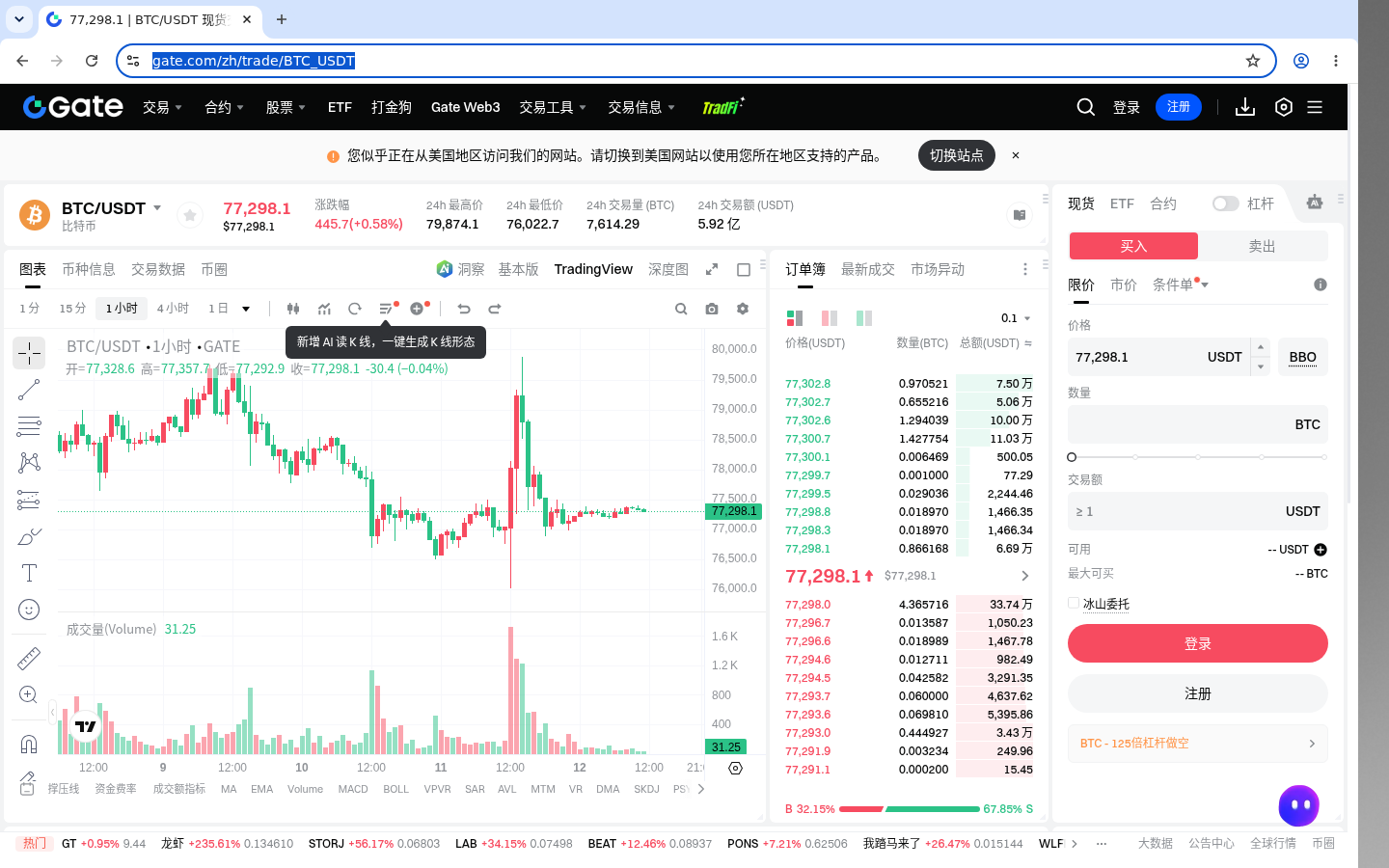Click the 交易额 USDT input field

click(1198, 511)
